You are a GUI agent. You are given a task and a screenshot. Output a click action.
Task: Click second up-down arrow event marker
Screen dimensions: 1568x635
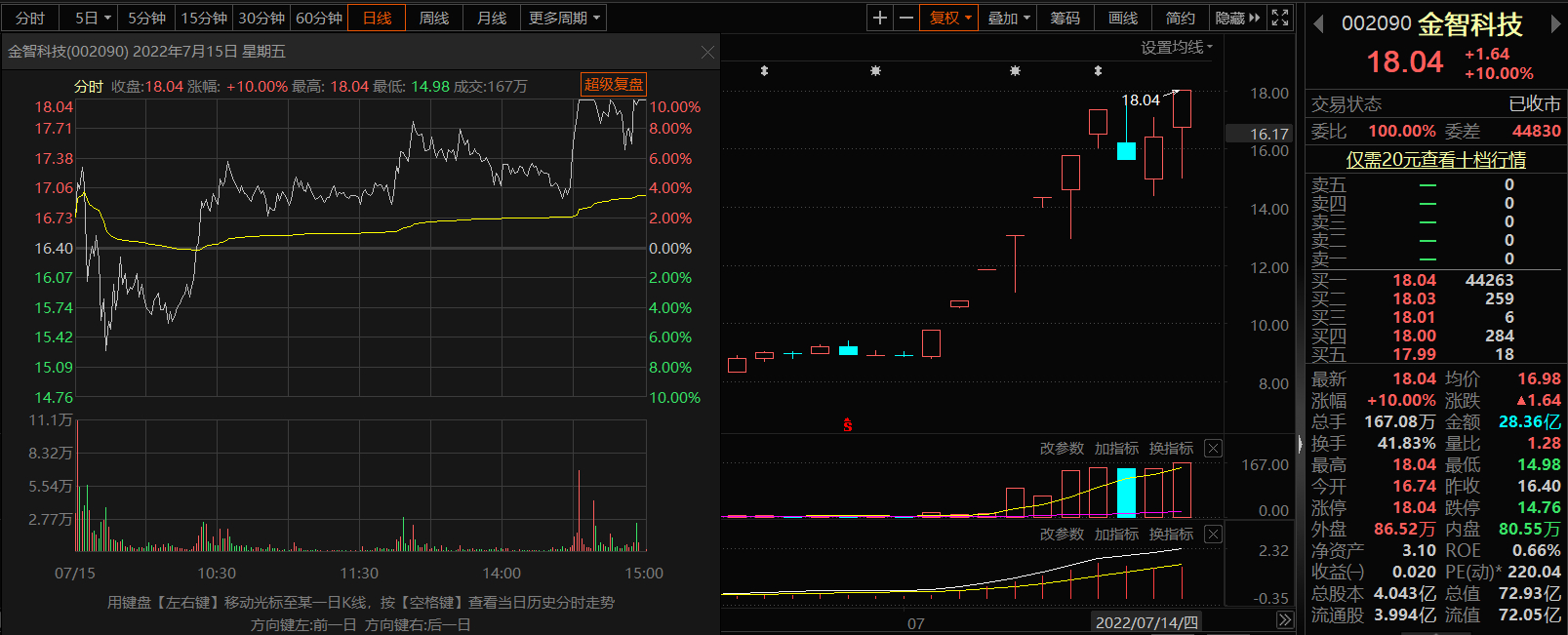[x=1098, y=71]
